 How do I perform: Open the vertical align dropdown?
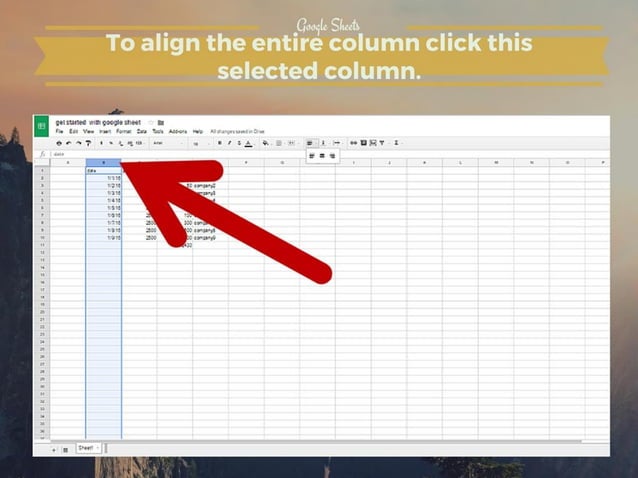point(323,143)
